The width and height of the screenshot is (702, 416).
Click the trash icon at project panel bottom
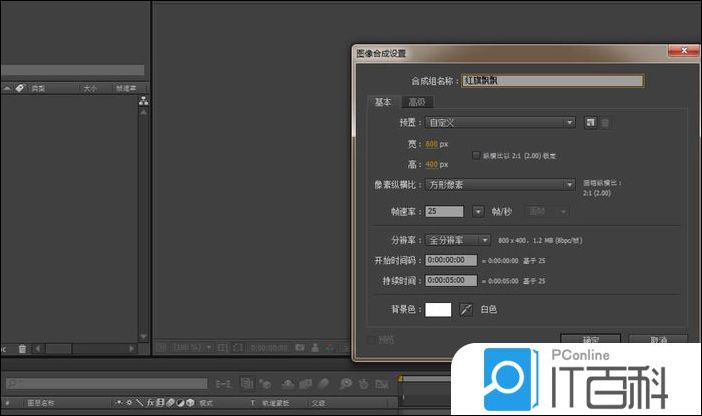click(22, 348)
